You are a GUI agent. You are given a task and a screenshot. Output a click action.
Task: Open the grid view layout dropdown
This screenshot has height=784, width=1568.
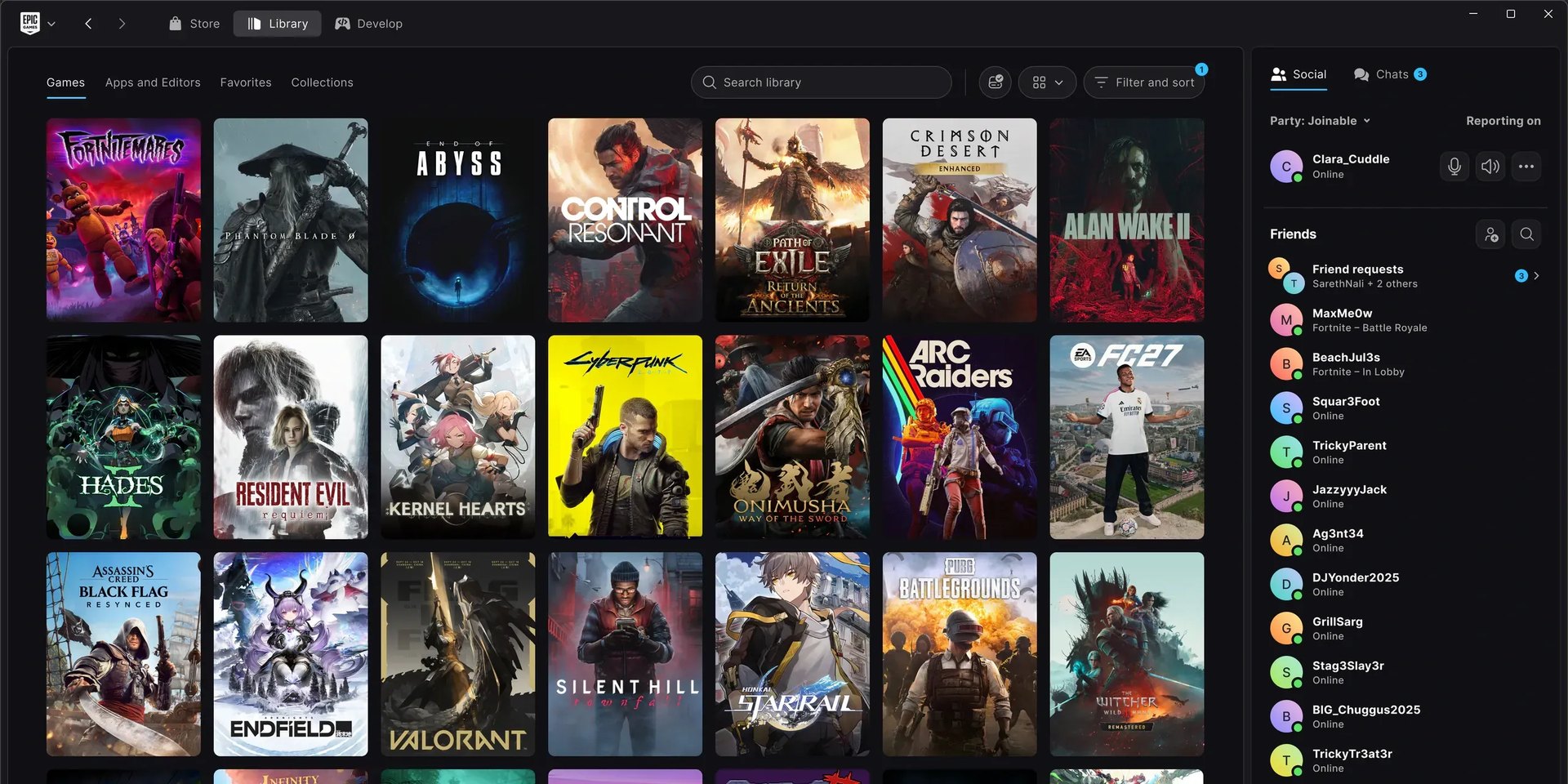1047,82
